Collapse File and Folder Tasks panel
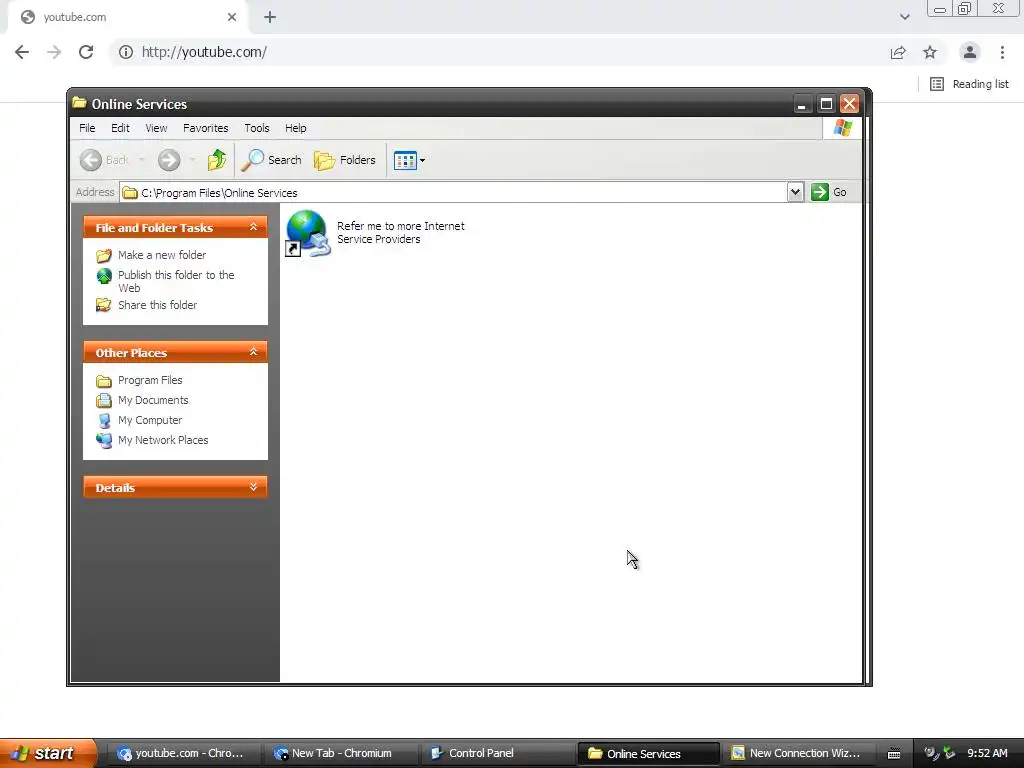 tap(253, 227)
